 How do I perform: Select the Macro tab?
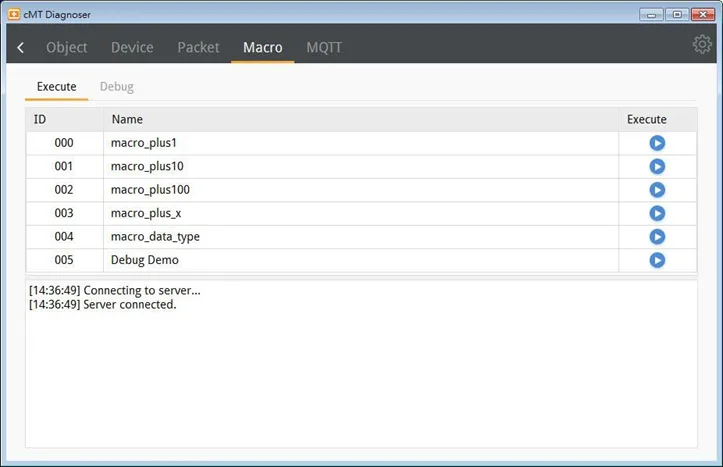[263, 47]
